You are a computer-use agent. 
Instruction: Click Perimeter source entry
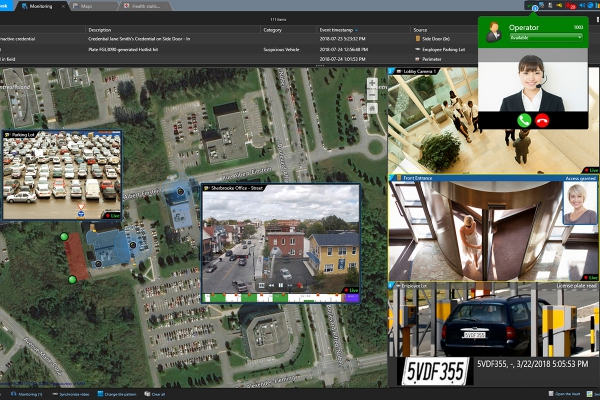coord(429,59)
